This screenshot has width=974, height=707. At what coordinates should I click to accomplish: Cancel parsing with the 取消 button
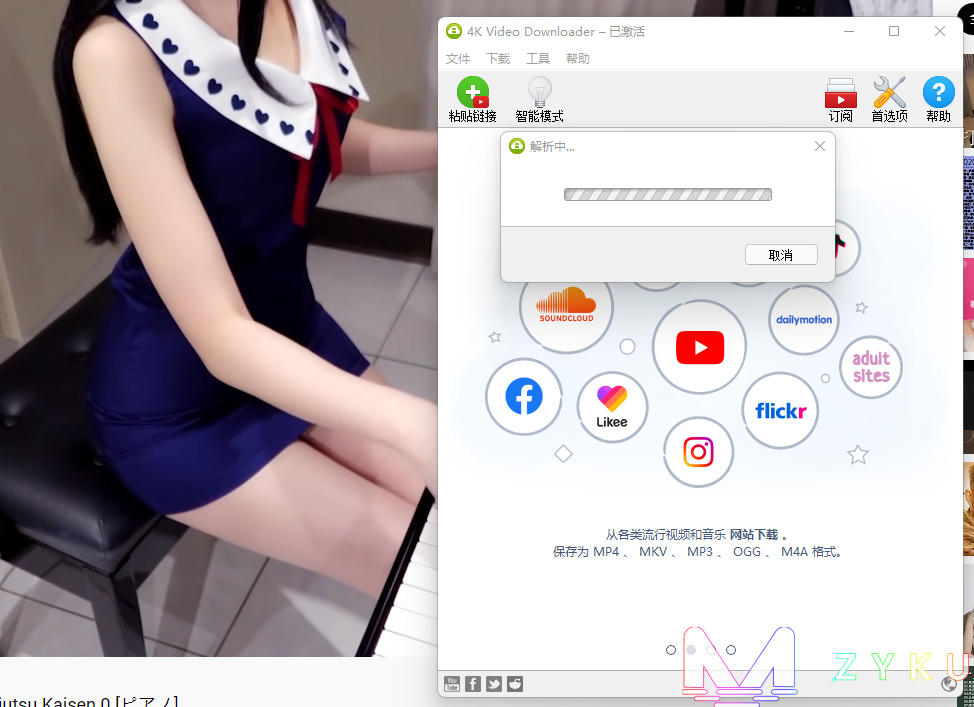(781, 255)
